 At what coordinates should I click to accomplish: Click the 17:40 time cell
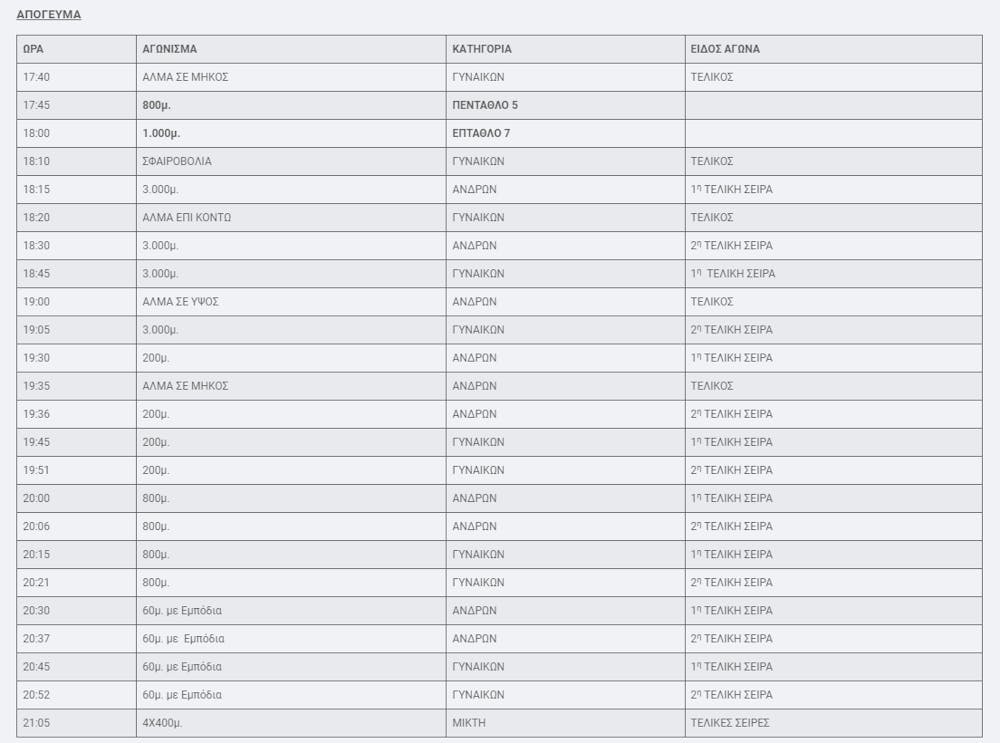pyautogui.click(x=36, y=77)
